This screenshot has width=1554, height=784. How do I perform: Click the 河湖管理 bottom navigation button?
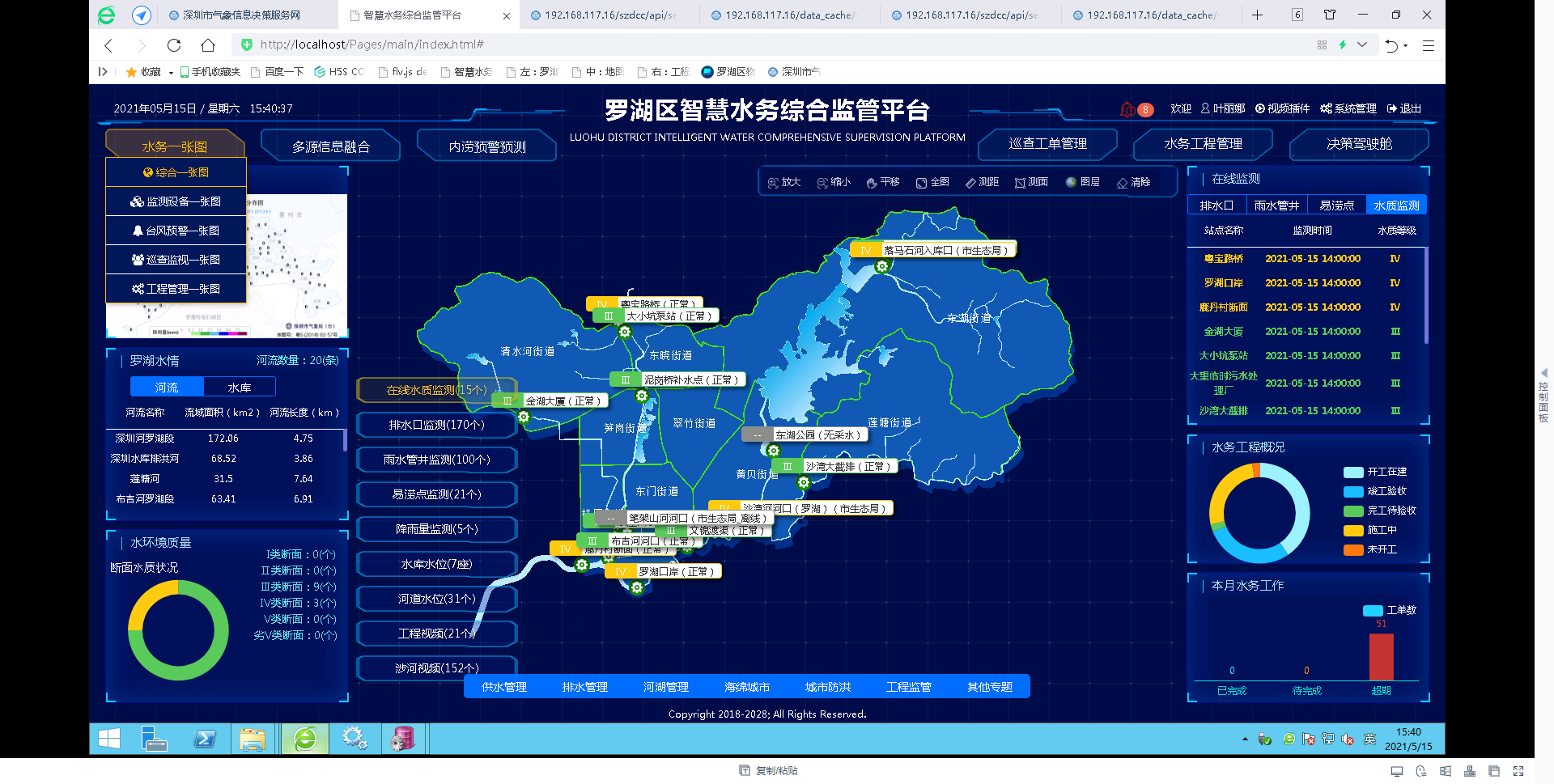(x=665, y=687)
